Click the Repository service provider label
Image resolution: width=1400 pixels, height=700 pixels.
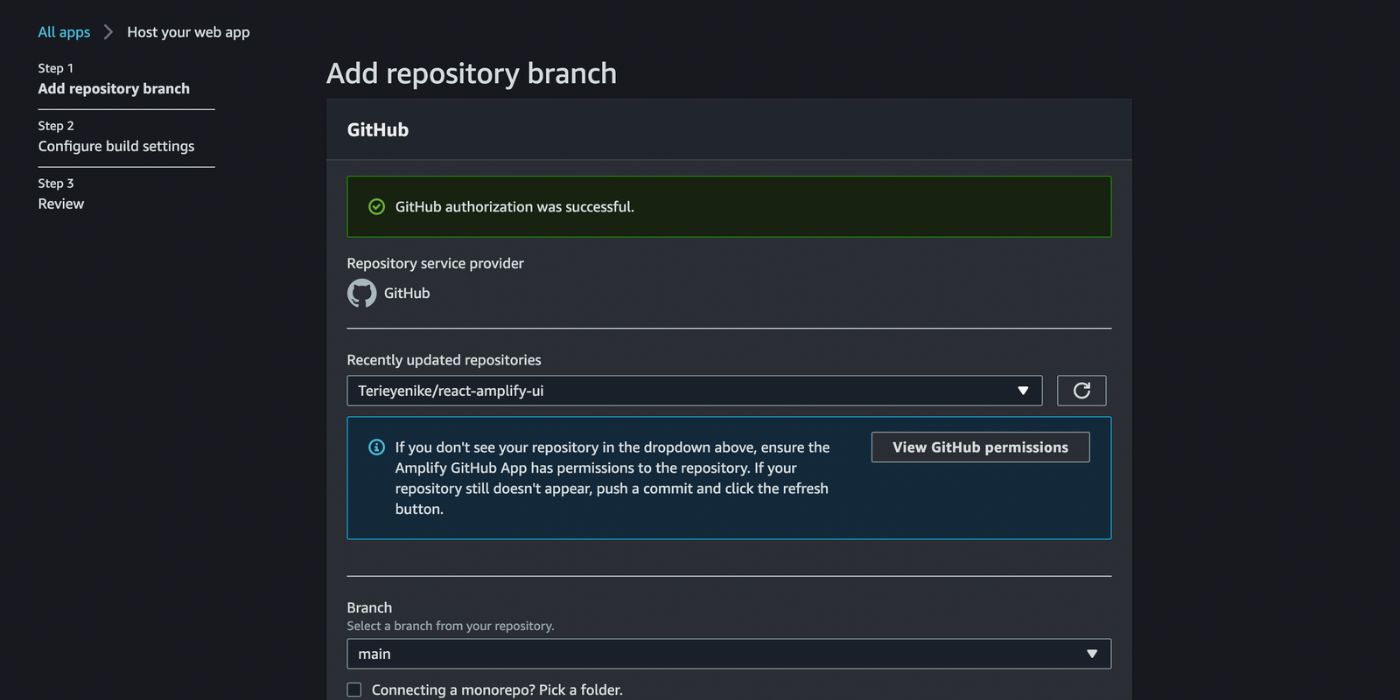point(435,263)
